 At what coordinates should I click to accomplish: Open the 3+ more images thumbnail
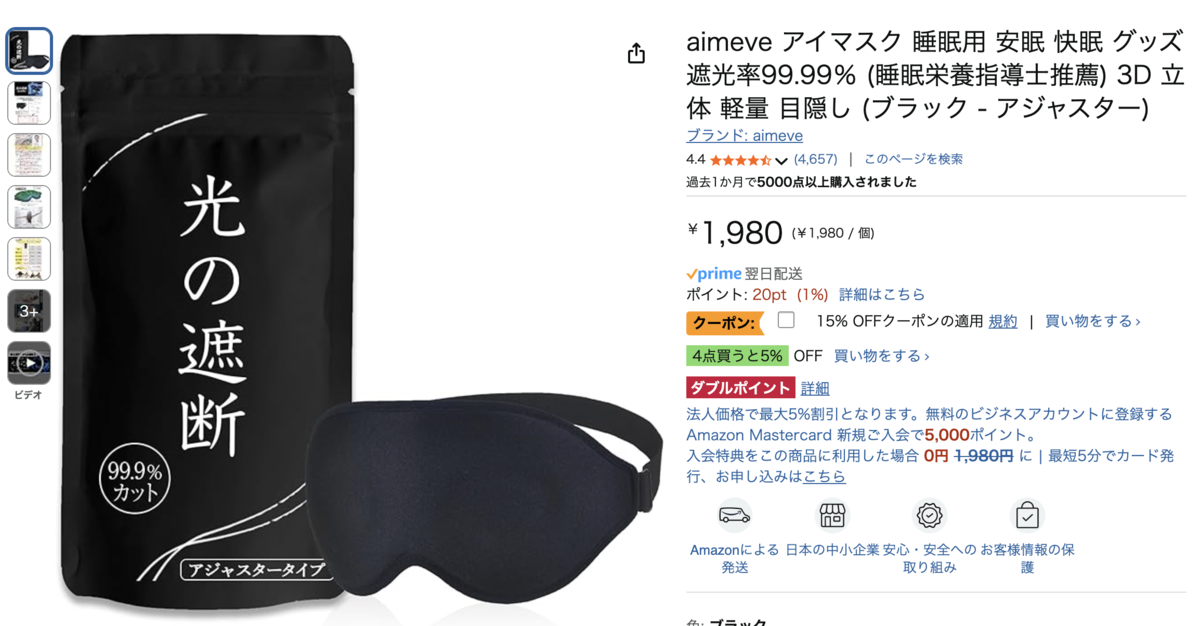click(x=29, y=311)
